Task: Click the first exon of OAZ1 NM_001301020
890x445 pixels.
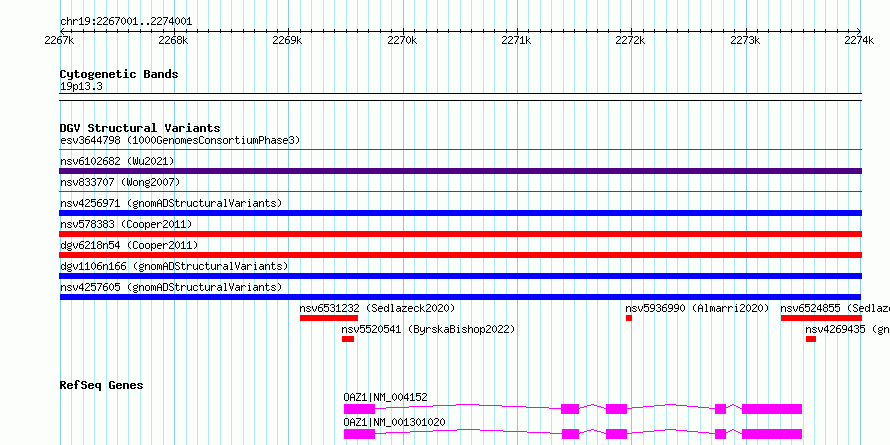Action: [359, 434]
